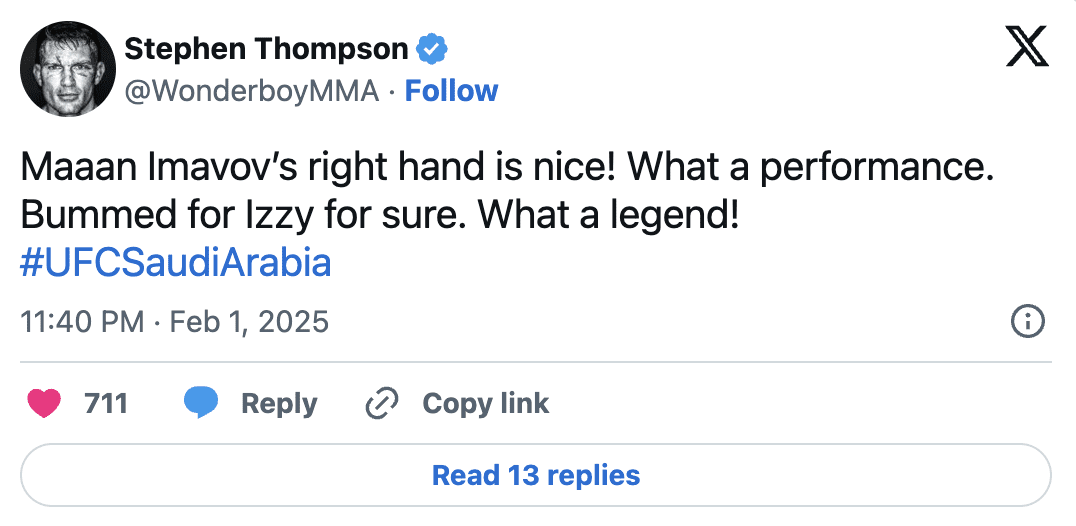Click the Stephen Thompson display name
1076x526 pixels.
265,48
